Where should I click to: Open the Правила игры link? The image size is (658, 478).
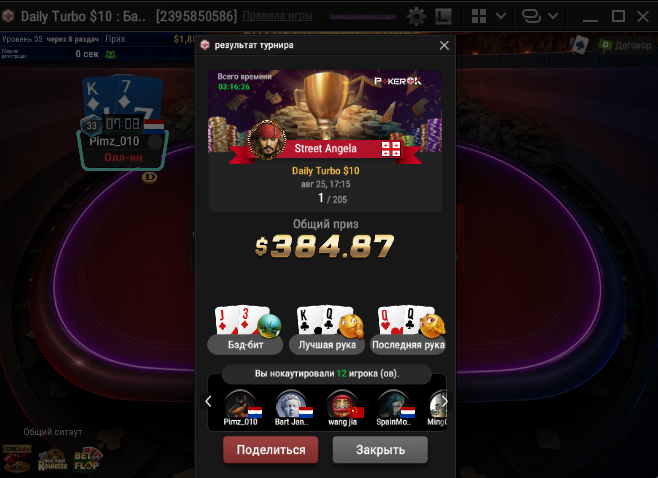[277, 16]
